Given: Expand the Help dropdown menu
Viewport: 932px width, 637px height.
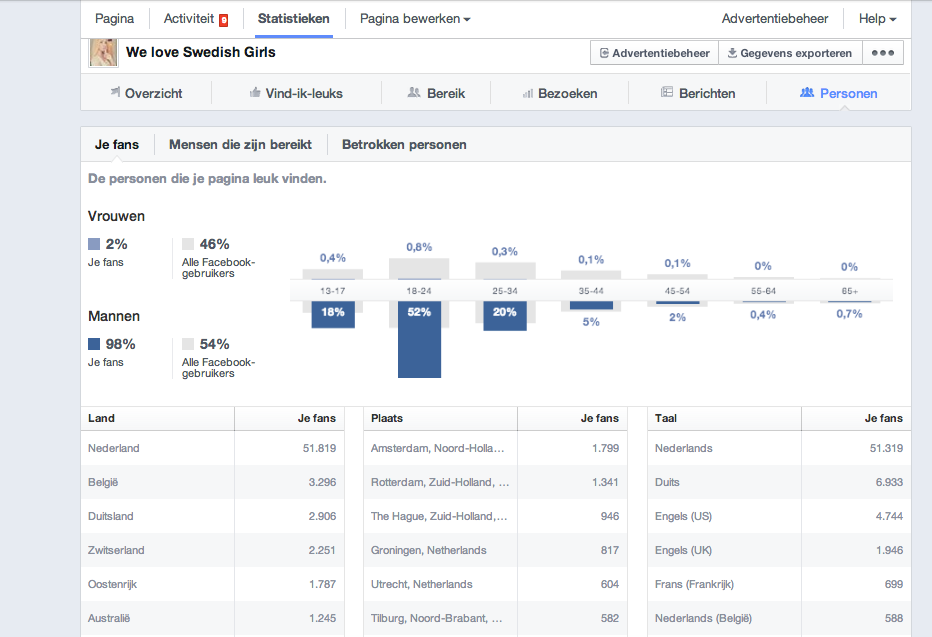Looking at the screenshot, I should pyautogui.click(x=877, y=19).
